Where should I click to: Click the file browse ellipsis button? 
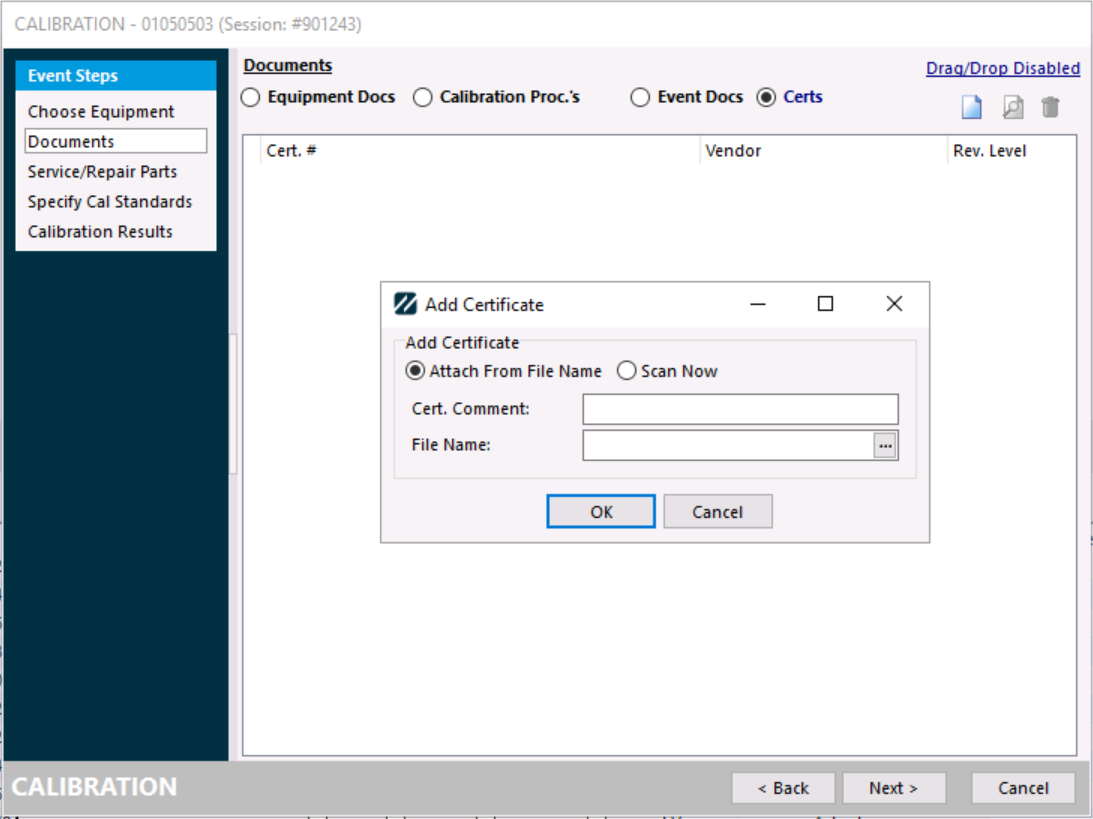click(885, 446)
